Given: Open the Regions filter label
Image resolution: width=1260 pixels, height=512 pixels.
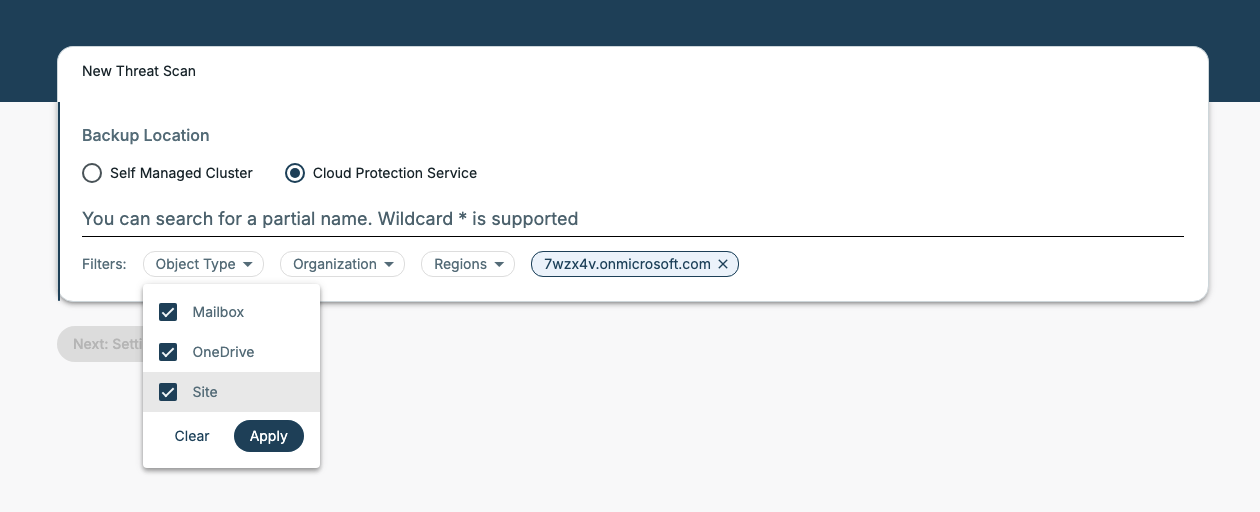Looking at the screenshot, I should 460,264.
